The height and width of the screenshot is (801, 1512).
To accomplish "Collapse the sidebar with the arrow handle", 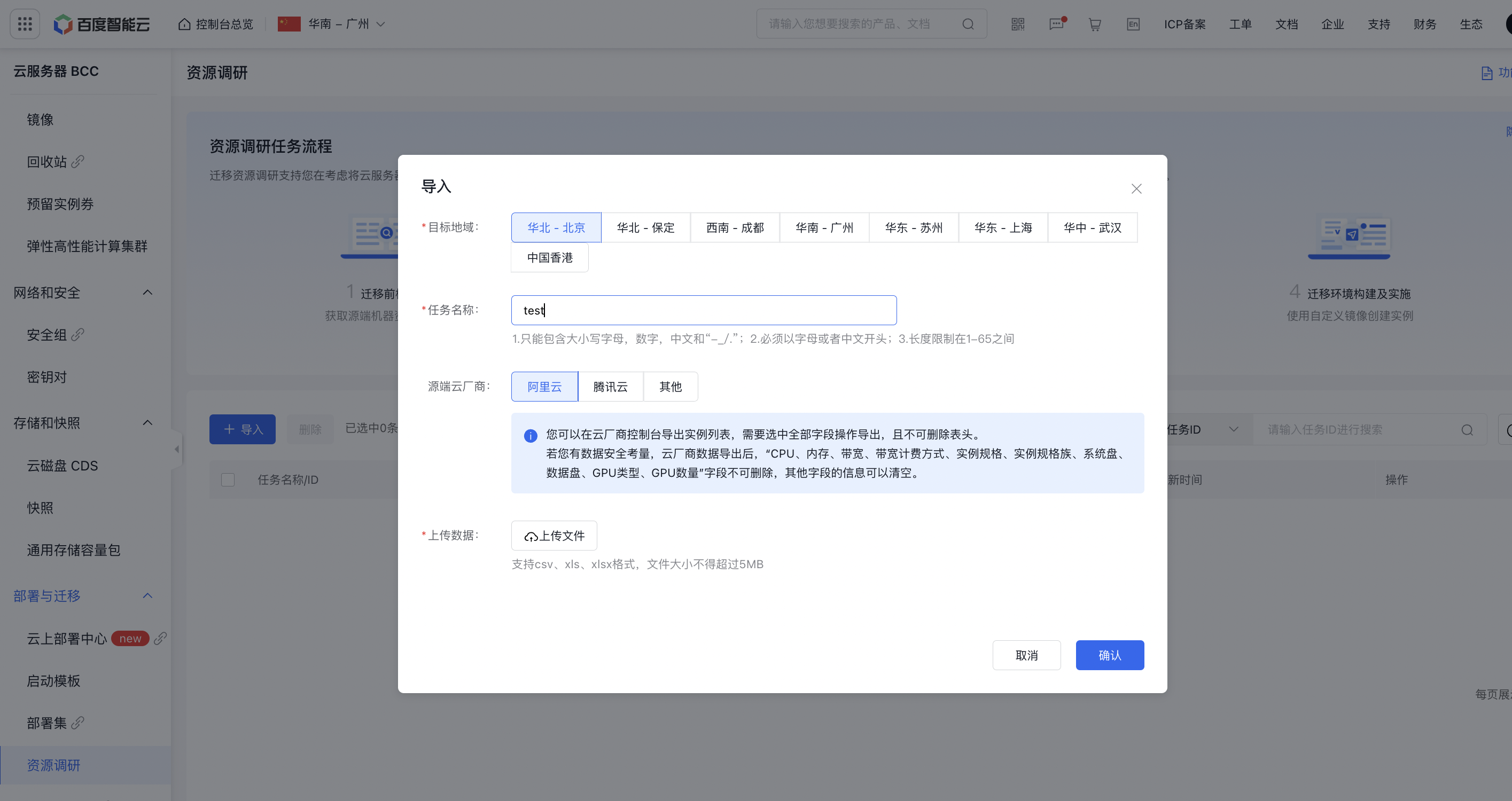I will (177, 450).
